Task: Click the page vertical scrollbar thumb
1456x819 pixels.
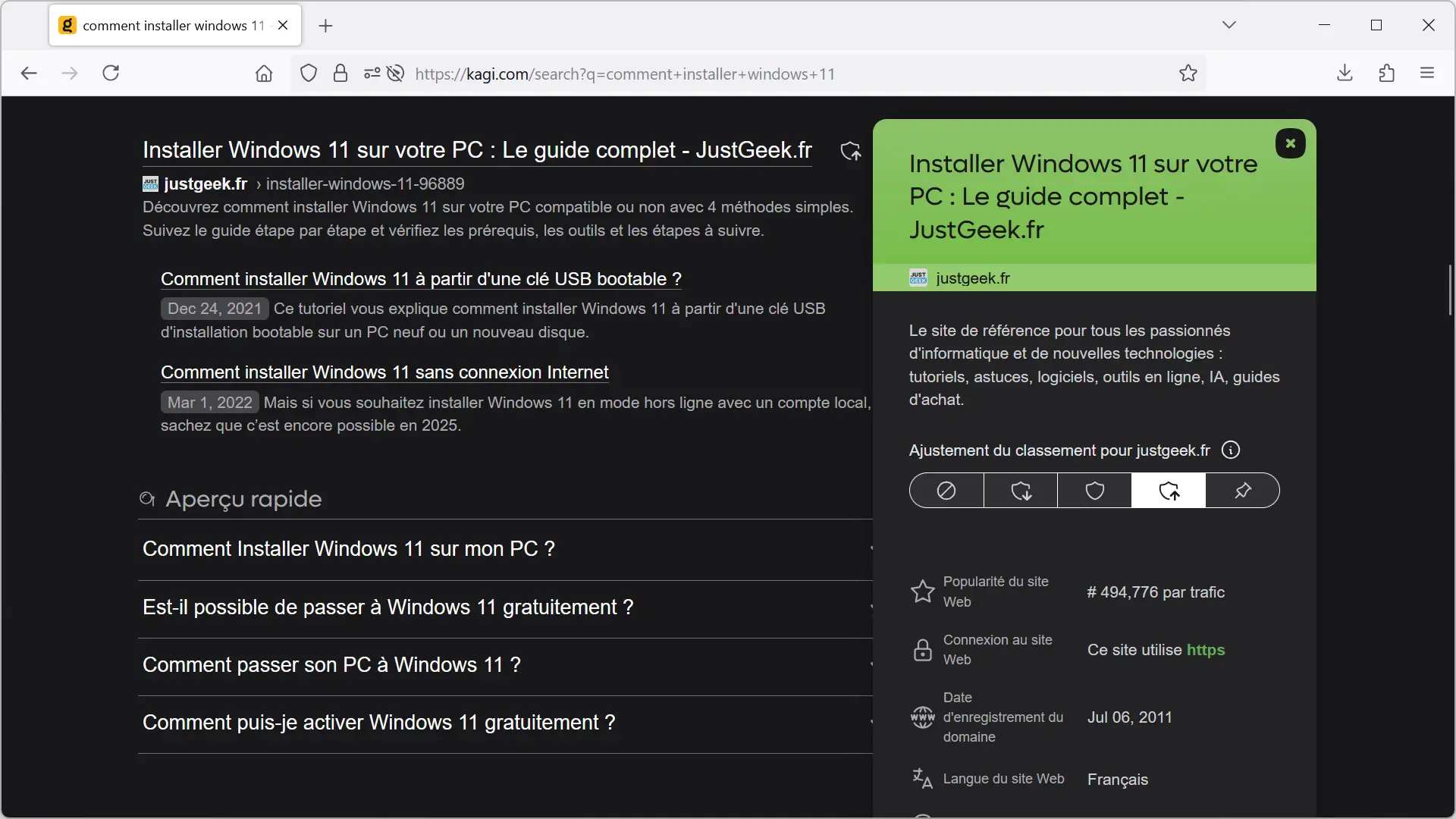Action: coord(1450,290)
